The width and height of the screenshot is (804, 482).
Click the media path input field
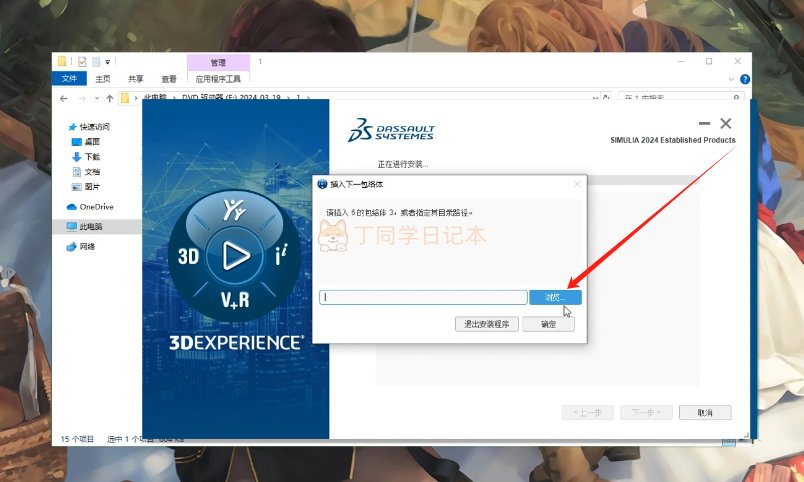tap(423, 298)
